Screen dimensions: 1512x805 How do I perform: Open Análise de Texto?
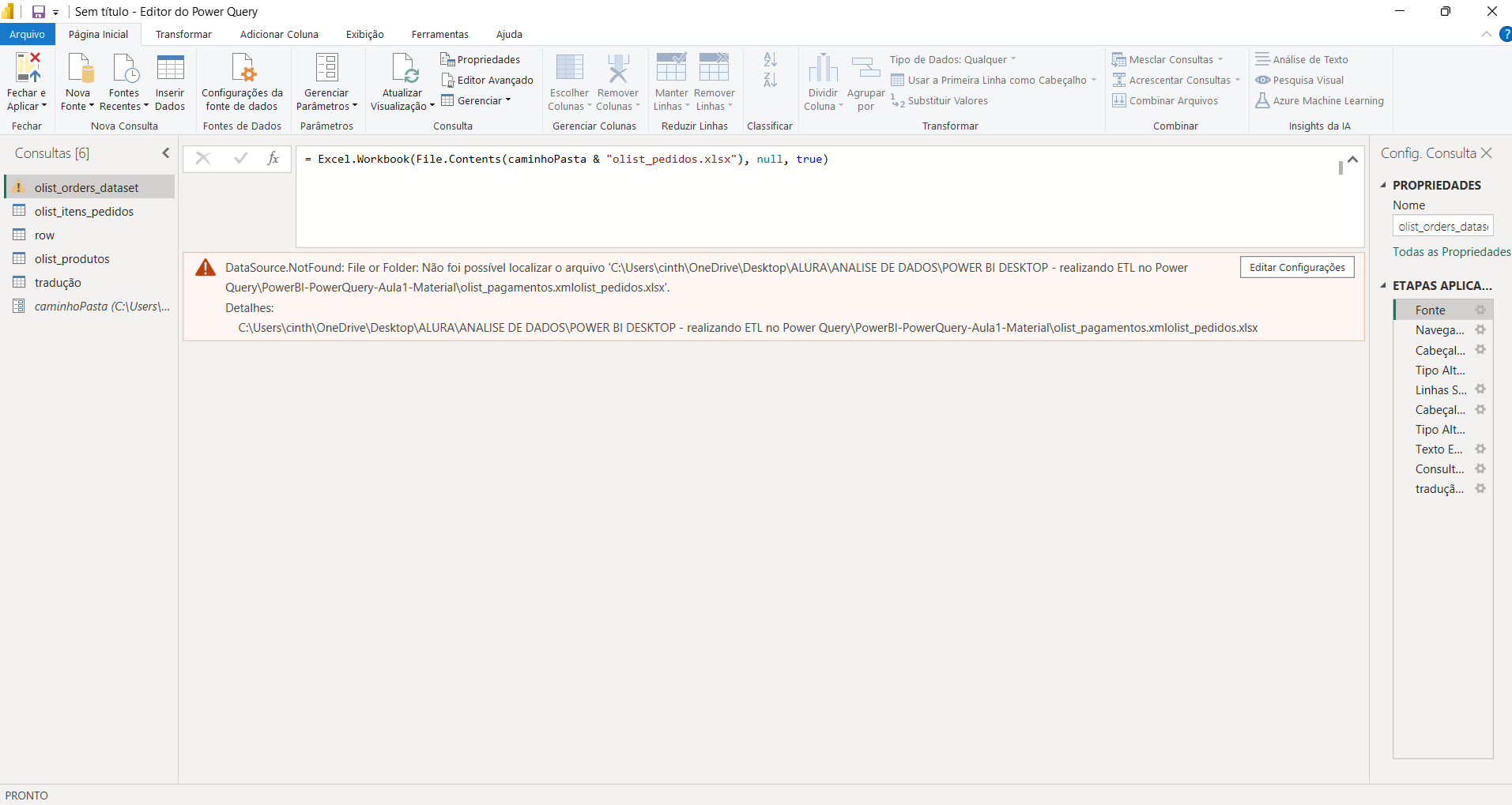tap(1302, 59)
